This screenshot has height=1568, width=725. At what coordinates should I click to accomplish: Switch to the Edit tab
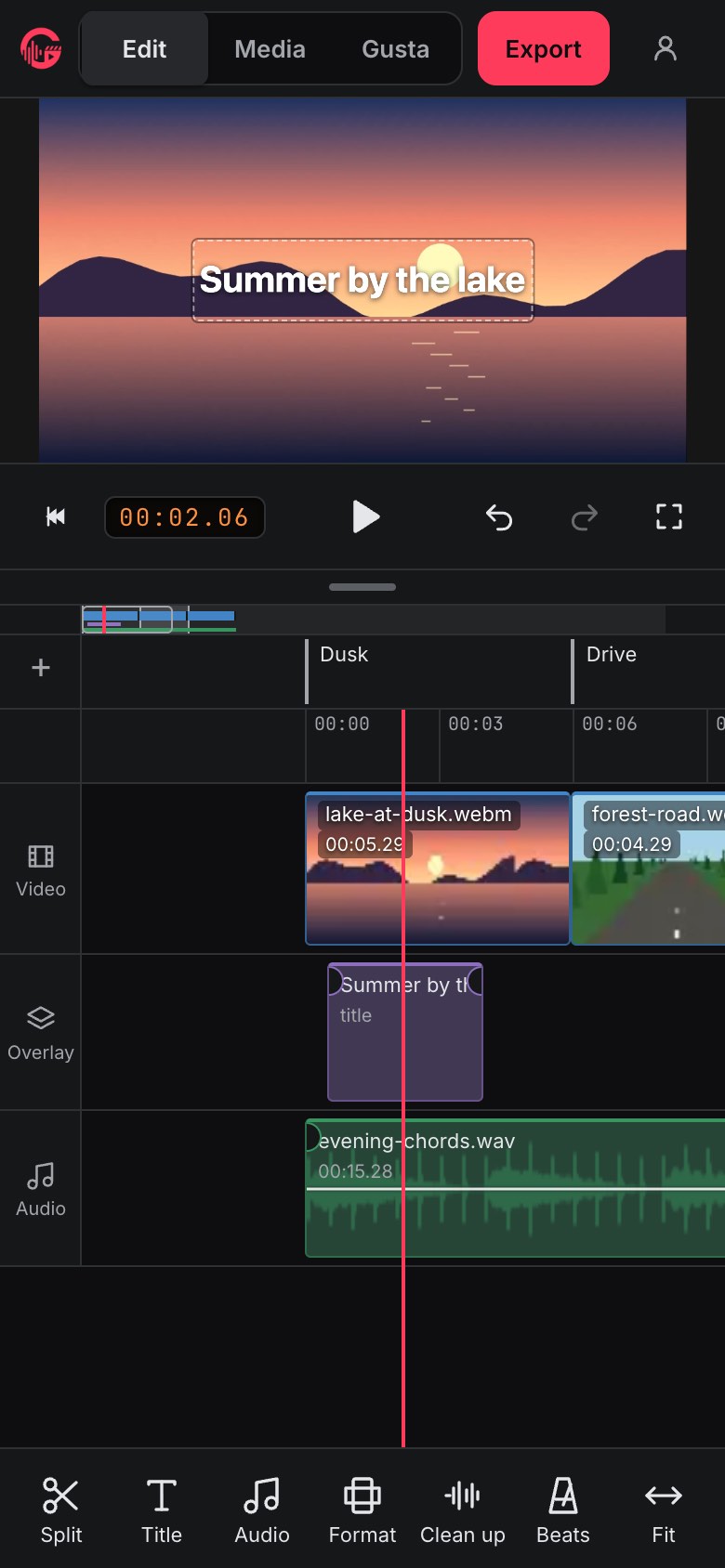pos(144,48)
